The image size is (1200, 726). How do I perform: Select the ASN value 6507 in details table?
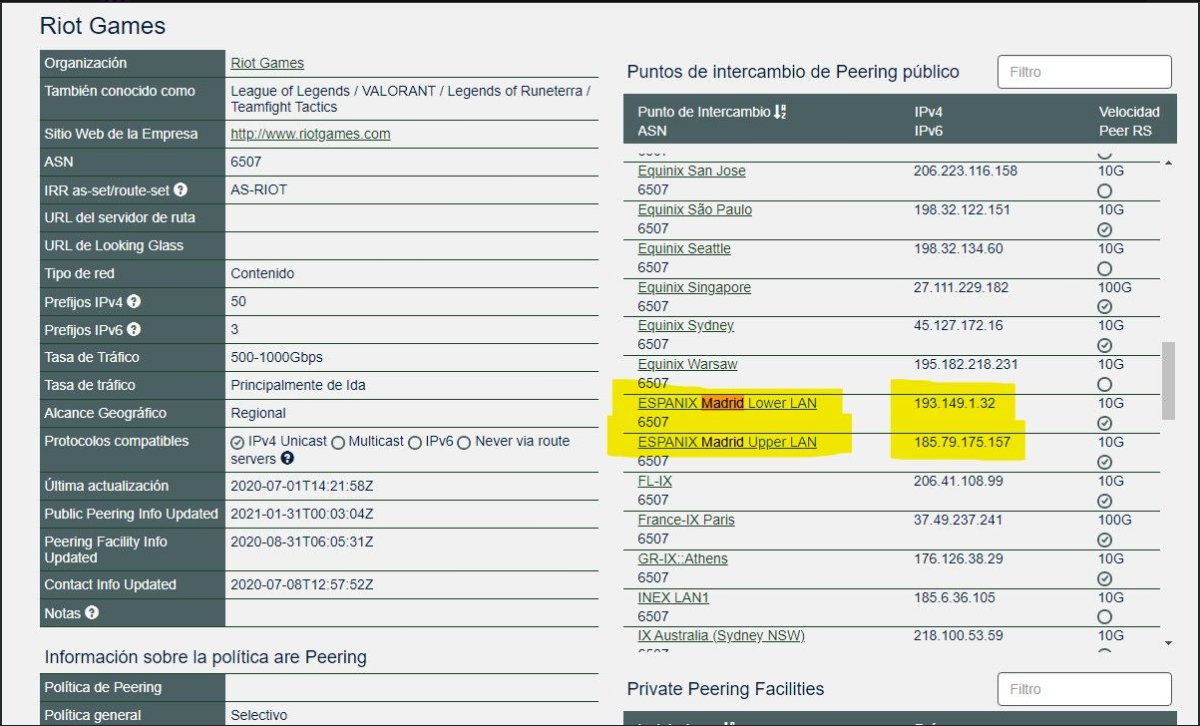246,162
